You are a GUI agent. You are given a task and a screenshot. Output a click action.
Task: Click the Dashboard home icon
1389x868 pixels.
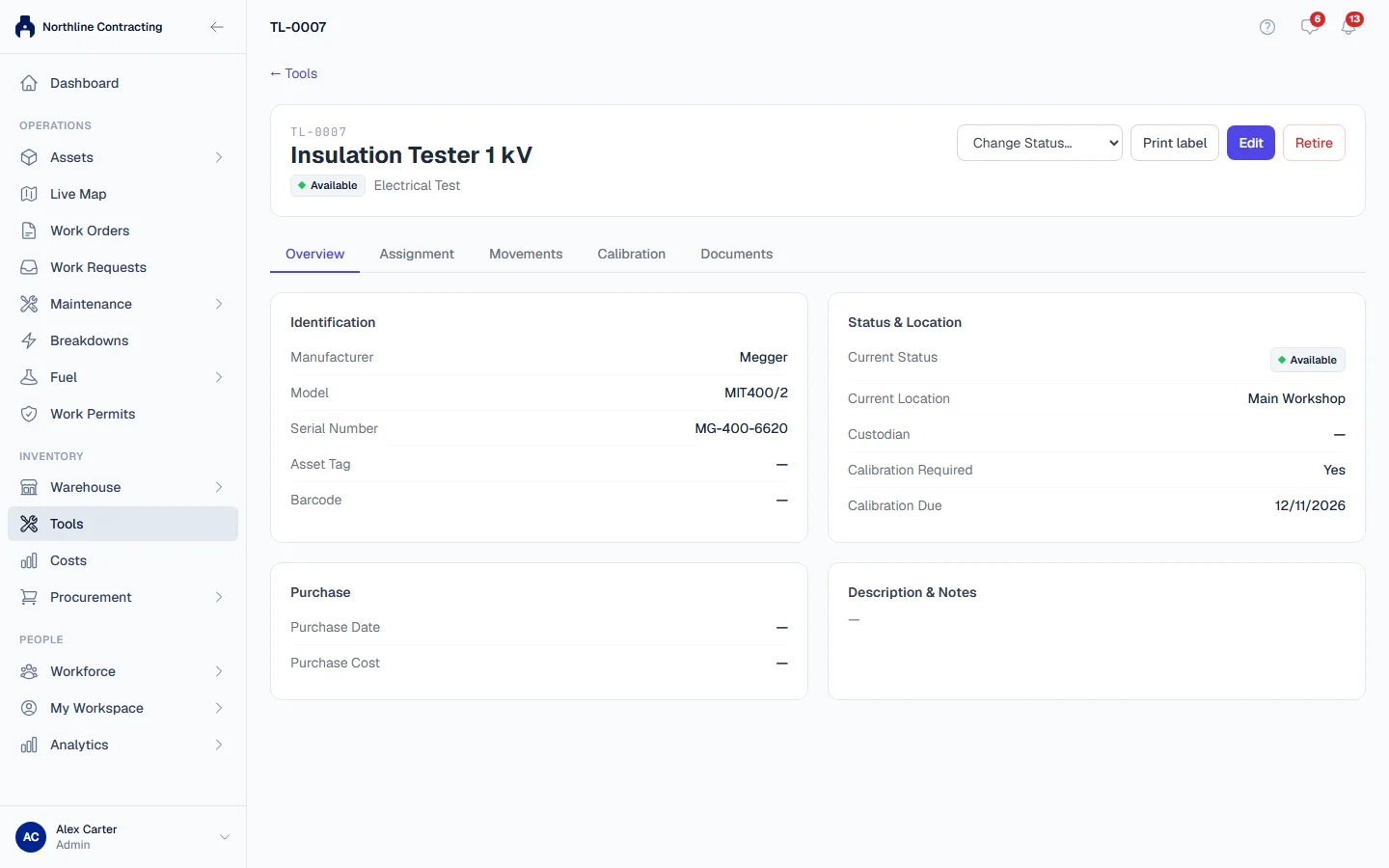29,83
